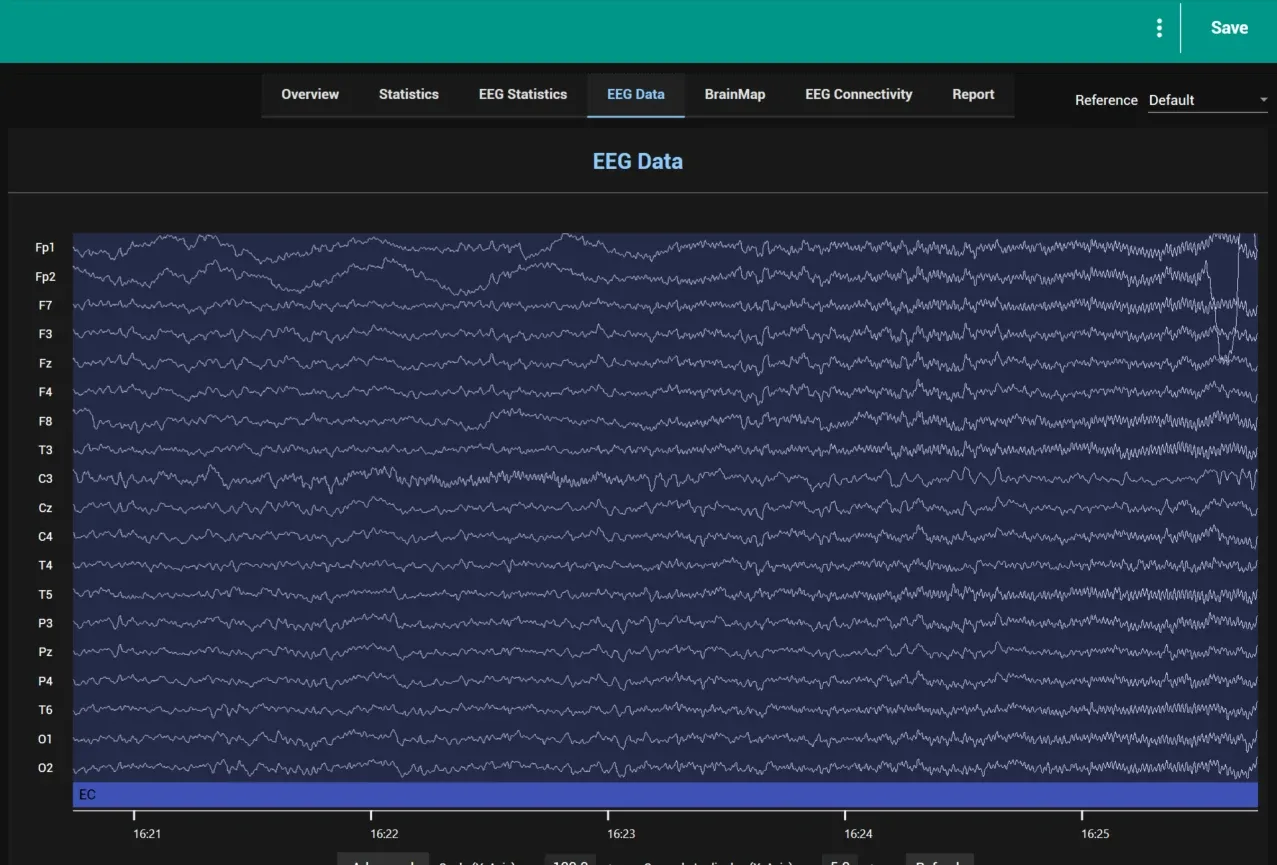Image resolution: width=1277 pixels, height=865 pixels.
Task: Click the F8 channel label
Action: tap(46, 421)
